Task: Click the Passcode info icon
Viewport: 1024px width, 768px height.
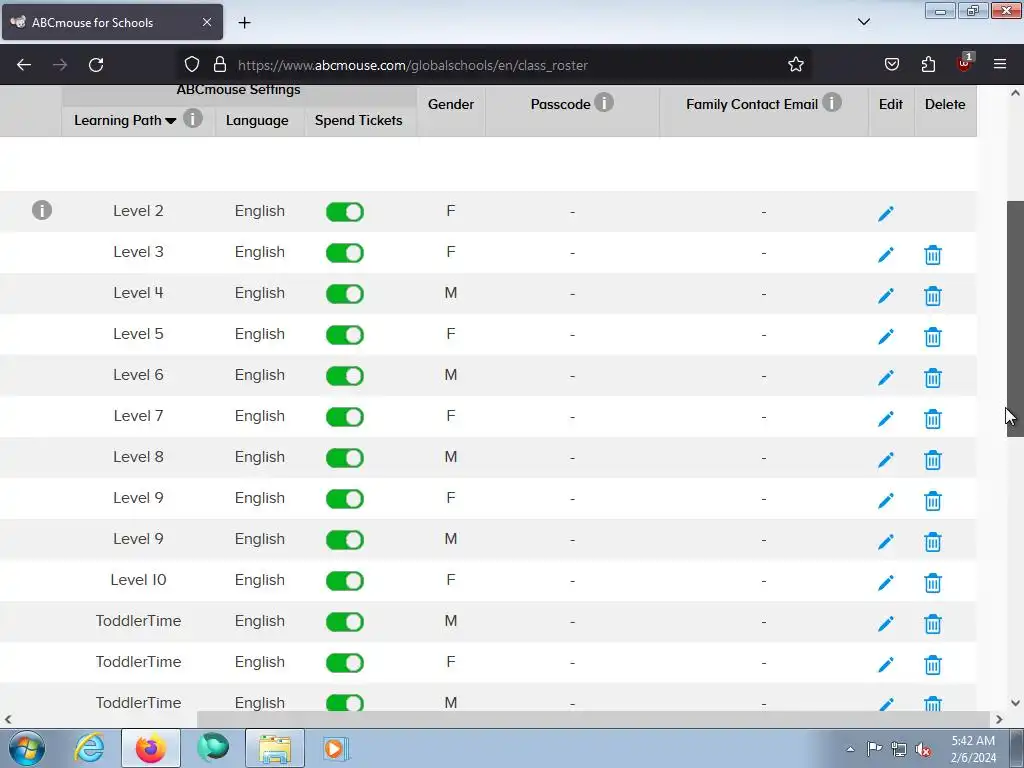Action: (x=604, y=103)
